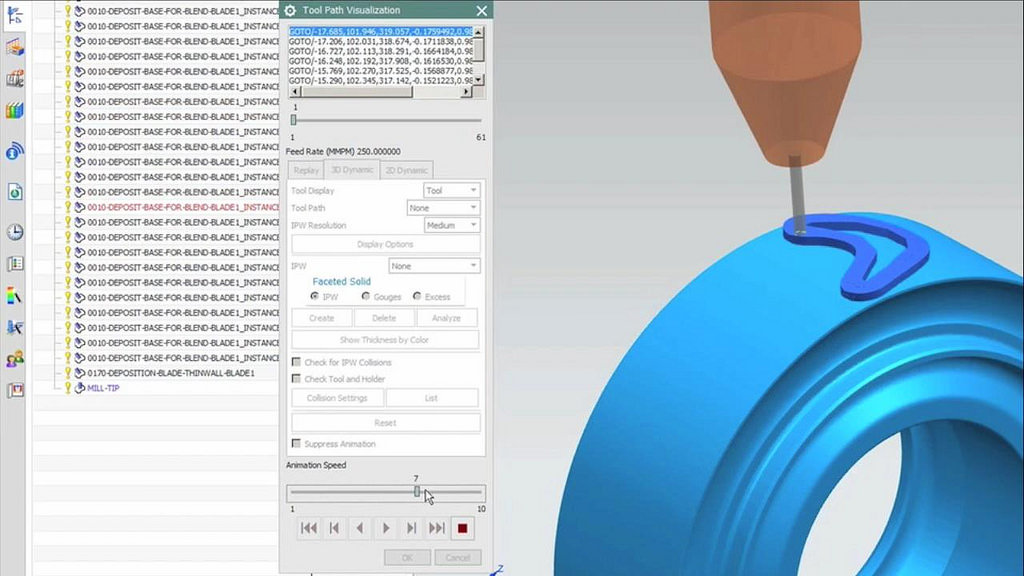Select the Gouges radio button
This screenshot has width=1024, height=576.
click(366, 296)
